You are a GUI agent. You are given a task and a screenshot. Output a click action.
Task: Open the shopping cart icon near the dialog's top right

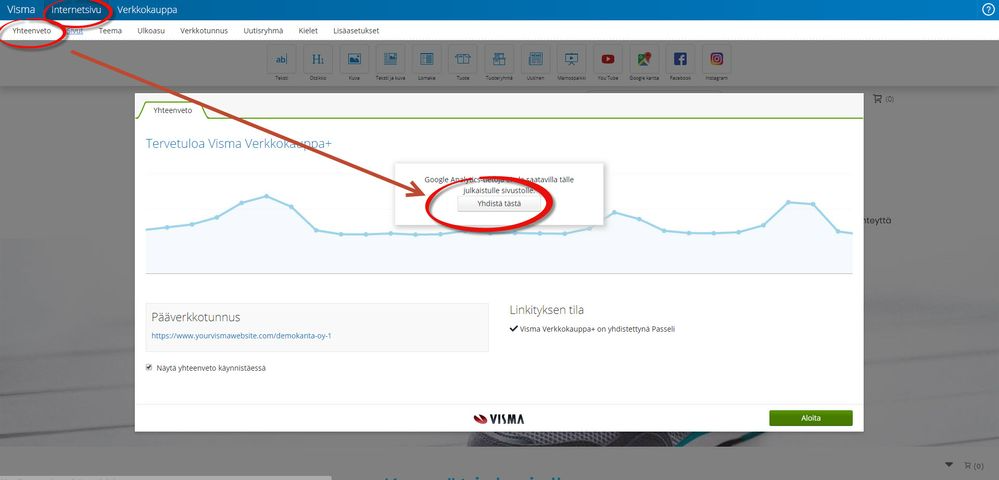877,99
